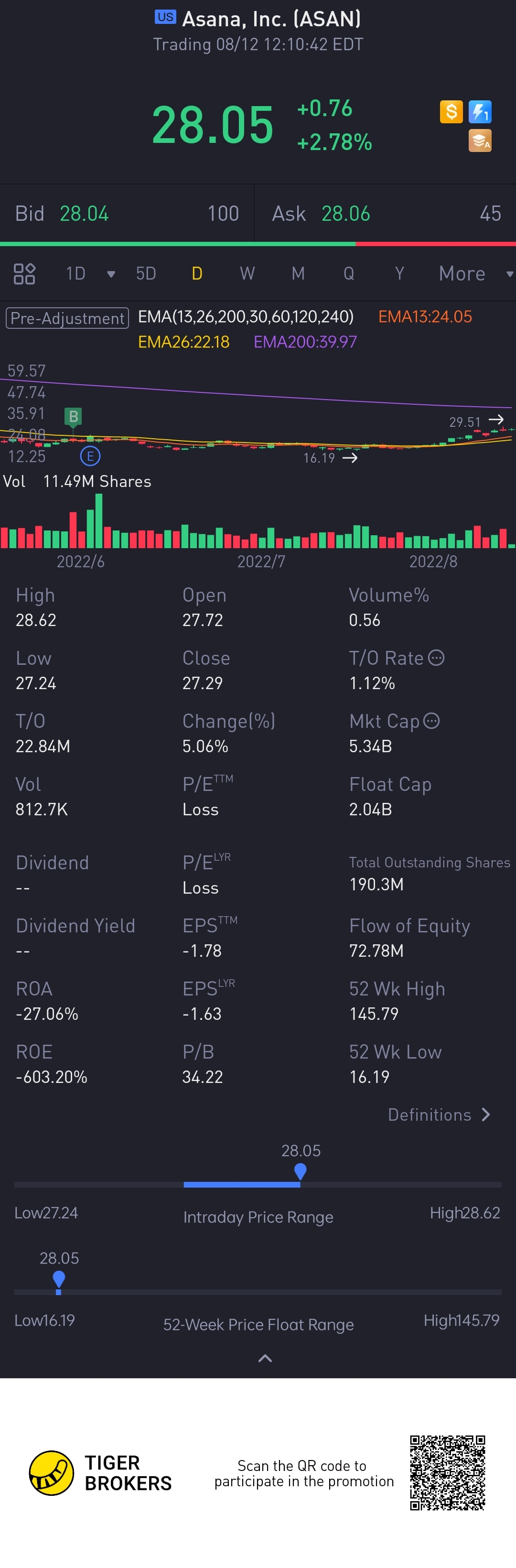Switch to the 5D chart tab

pos(146,274)
